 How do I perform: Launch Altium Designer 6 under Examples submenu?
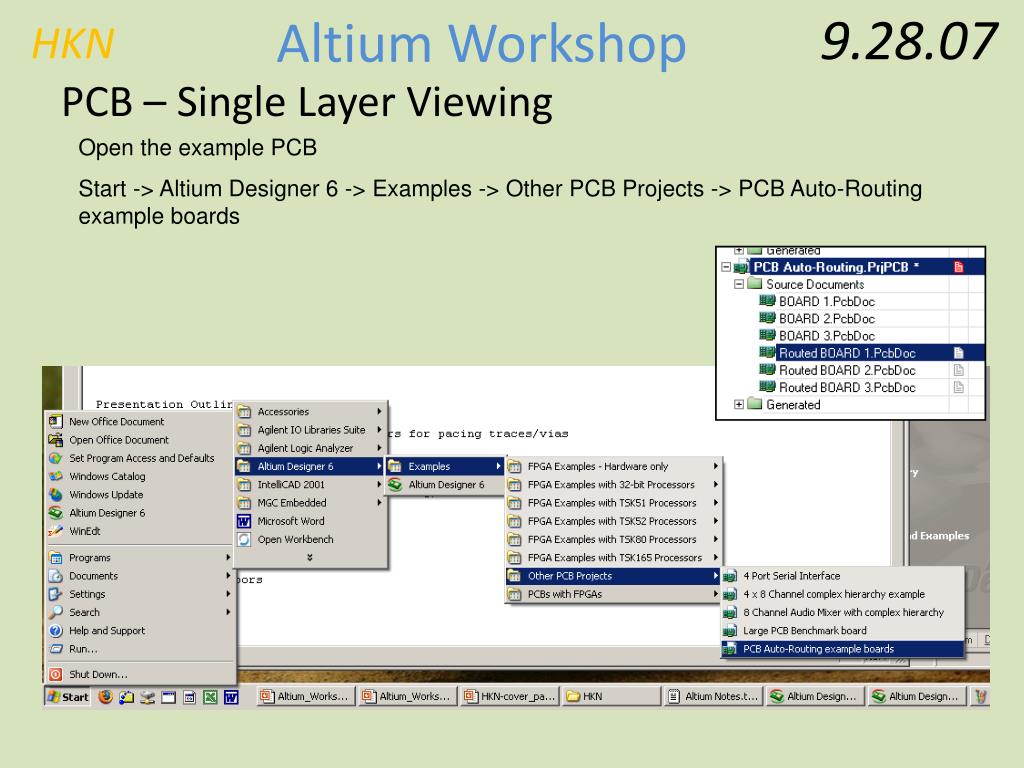(444, 485)
